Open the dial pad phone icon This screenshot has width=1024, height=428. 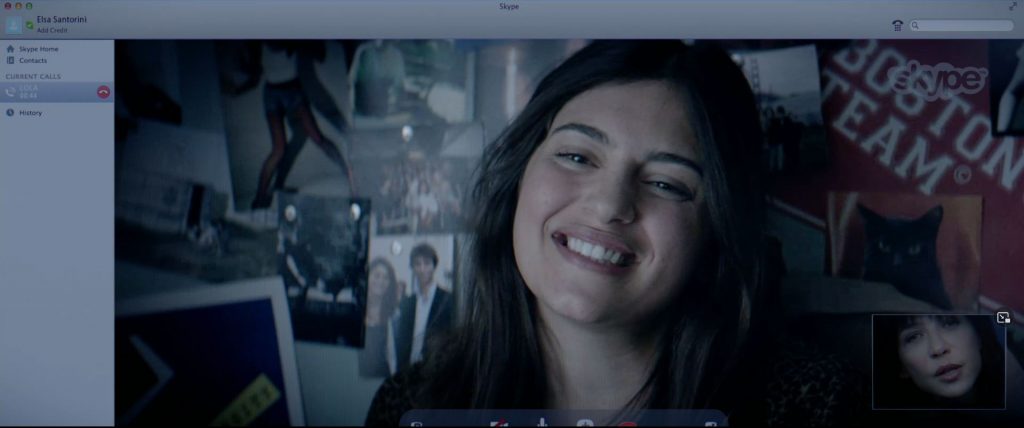pyautogui.click(x=897, y=25)
